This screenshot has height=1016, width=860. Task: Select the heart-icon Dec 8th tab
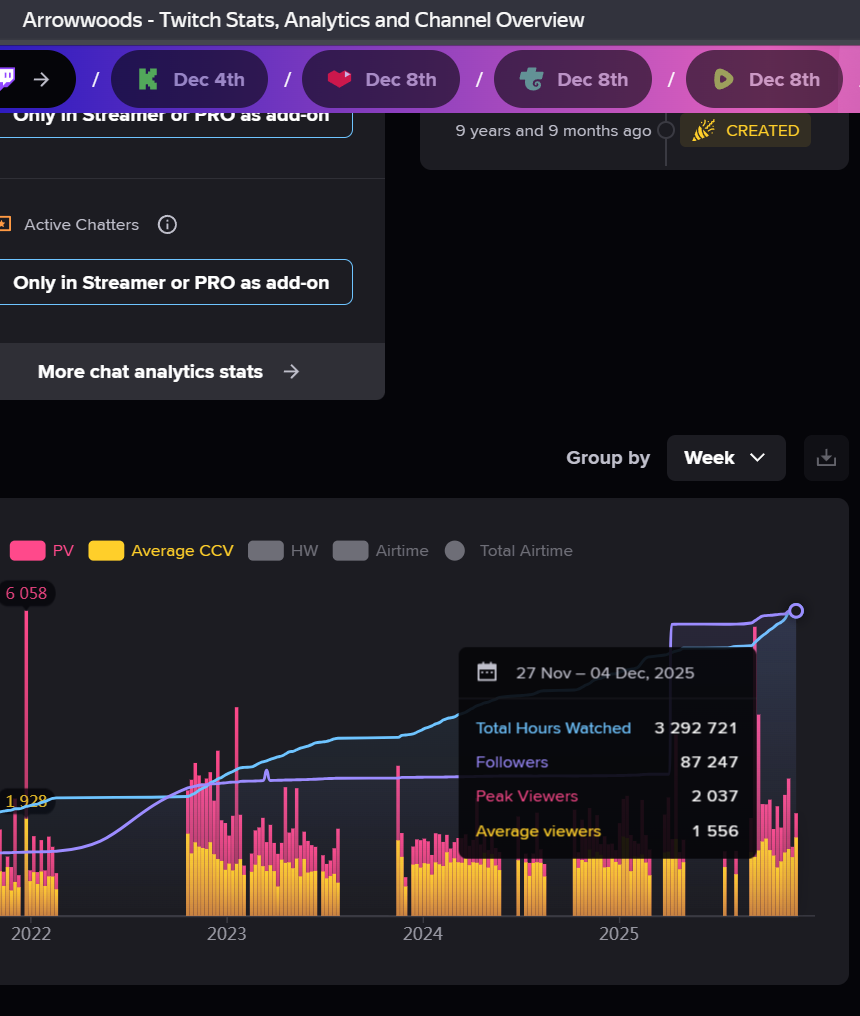pos(381,79)
